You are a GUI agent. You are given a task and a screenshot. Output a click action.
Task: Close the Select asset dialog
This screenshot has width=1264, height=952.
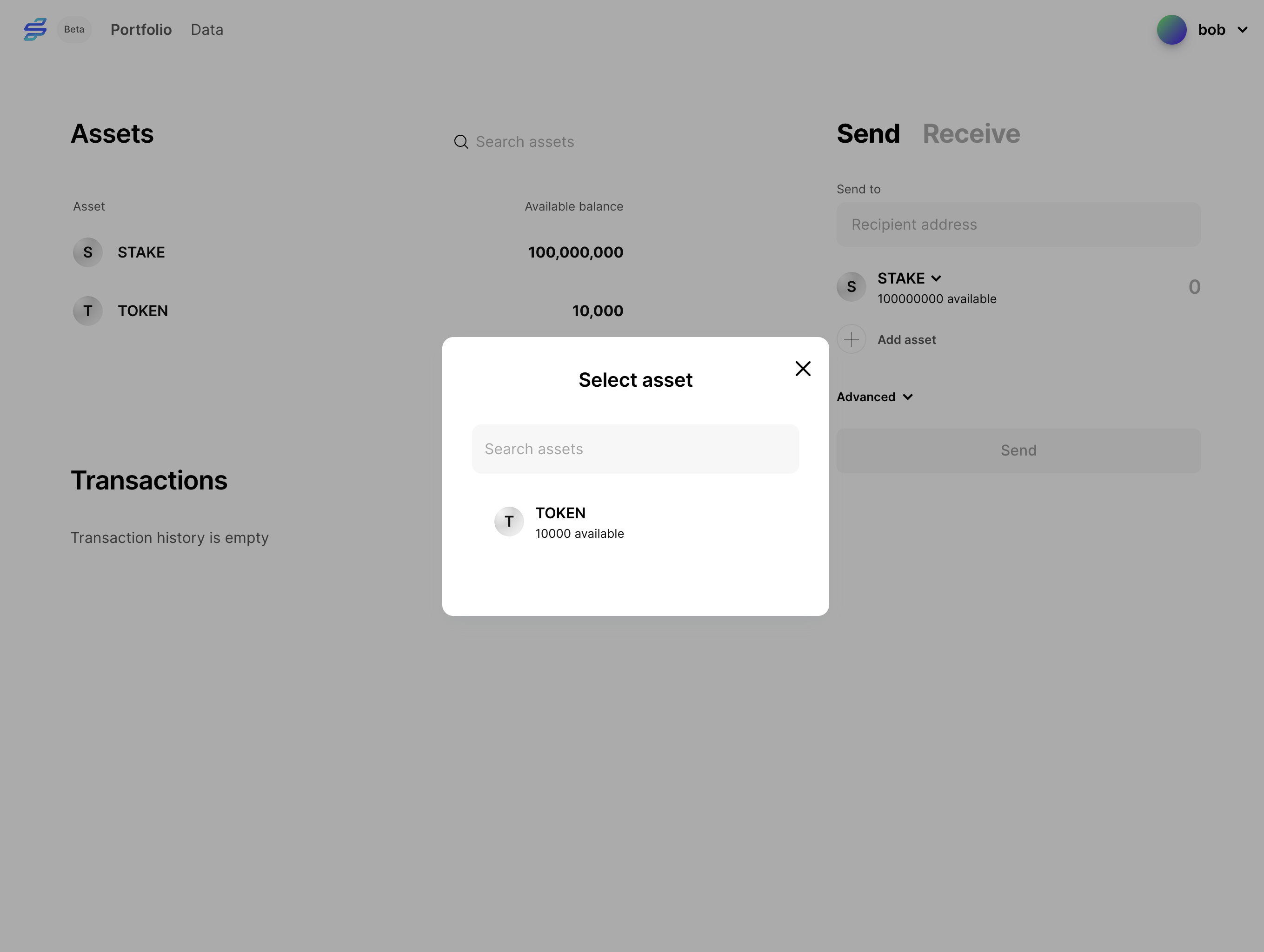[803, 368]
